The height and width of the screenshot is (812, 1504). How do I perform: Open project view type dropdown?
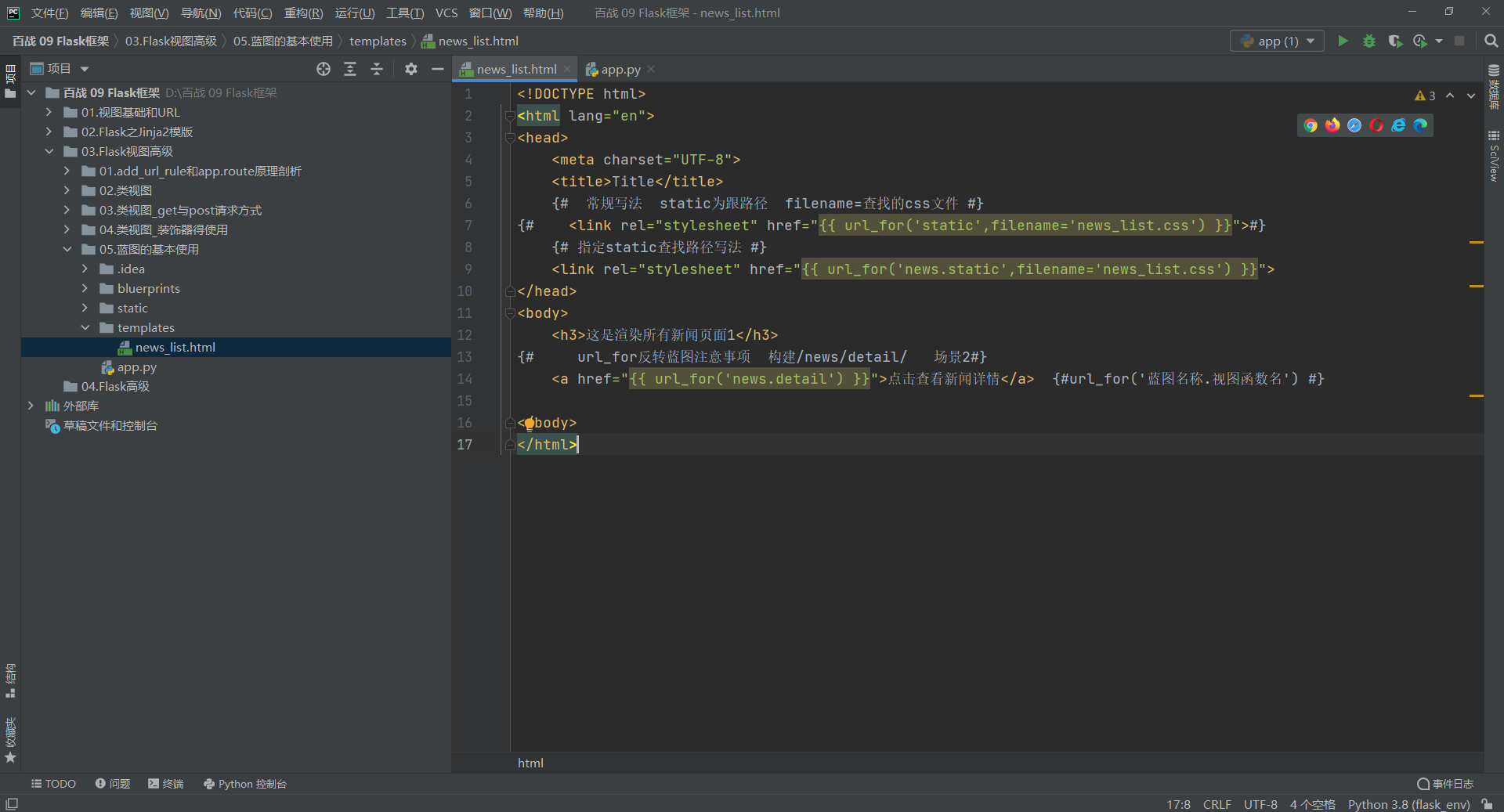(x=60, y=69)
